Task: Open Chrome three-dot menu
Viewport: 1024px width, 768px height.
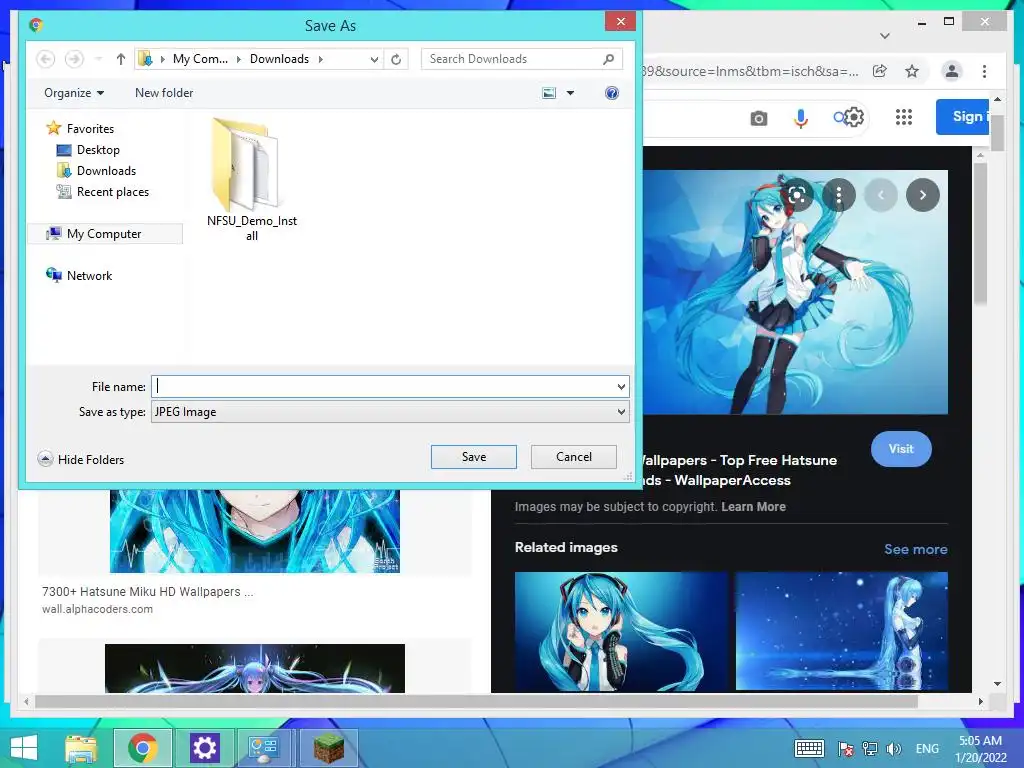Action: tap(984, 71)
